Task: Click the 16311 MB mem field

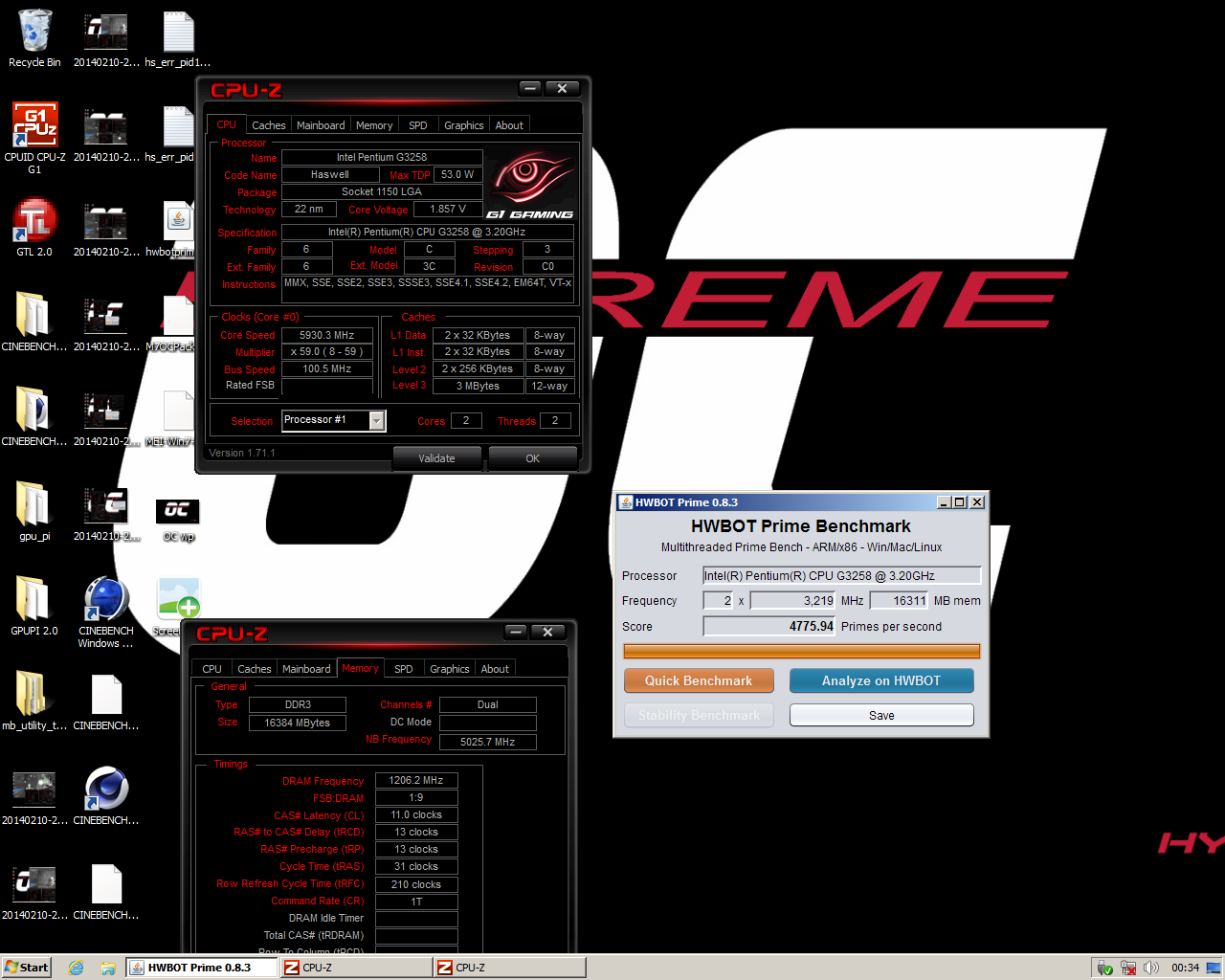Action: (x=900, y=600)
